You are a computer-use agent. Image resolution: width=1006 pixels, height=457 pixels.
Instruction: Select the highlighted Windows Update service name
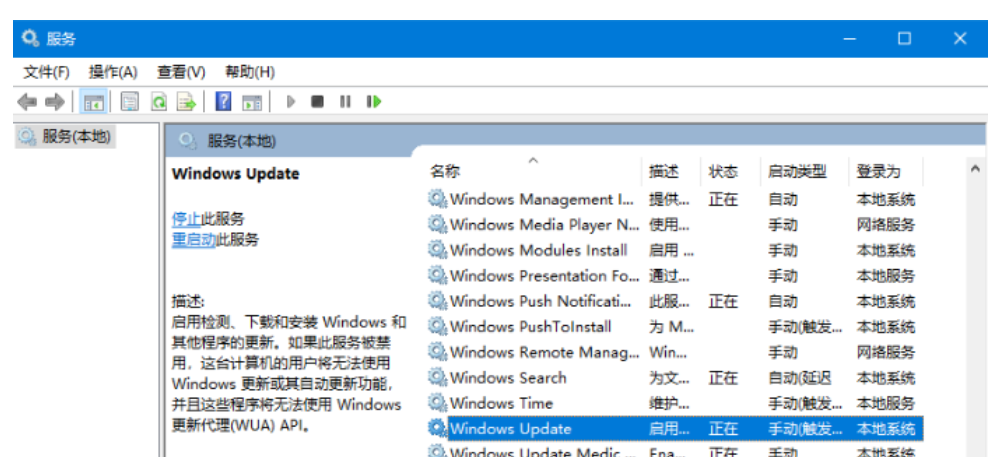511,429
